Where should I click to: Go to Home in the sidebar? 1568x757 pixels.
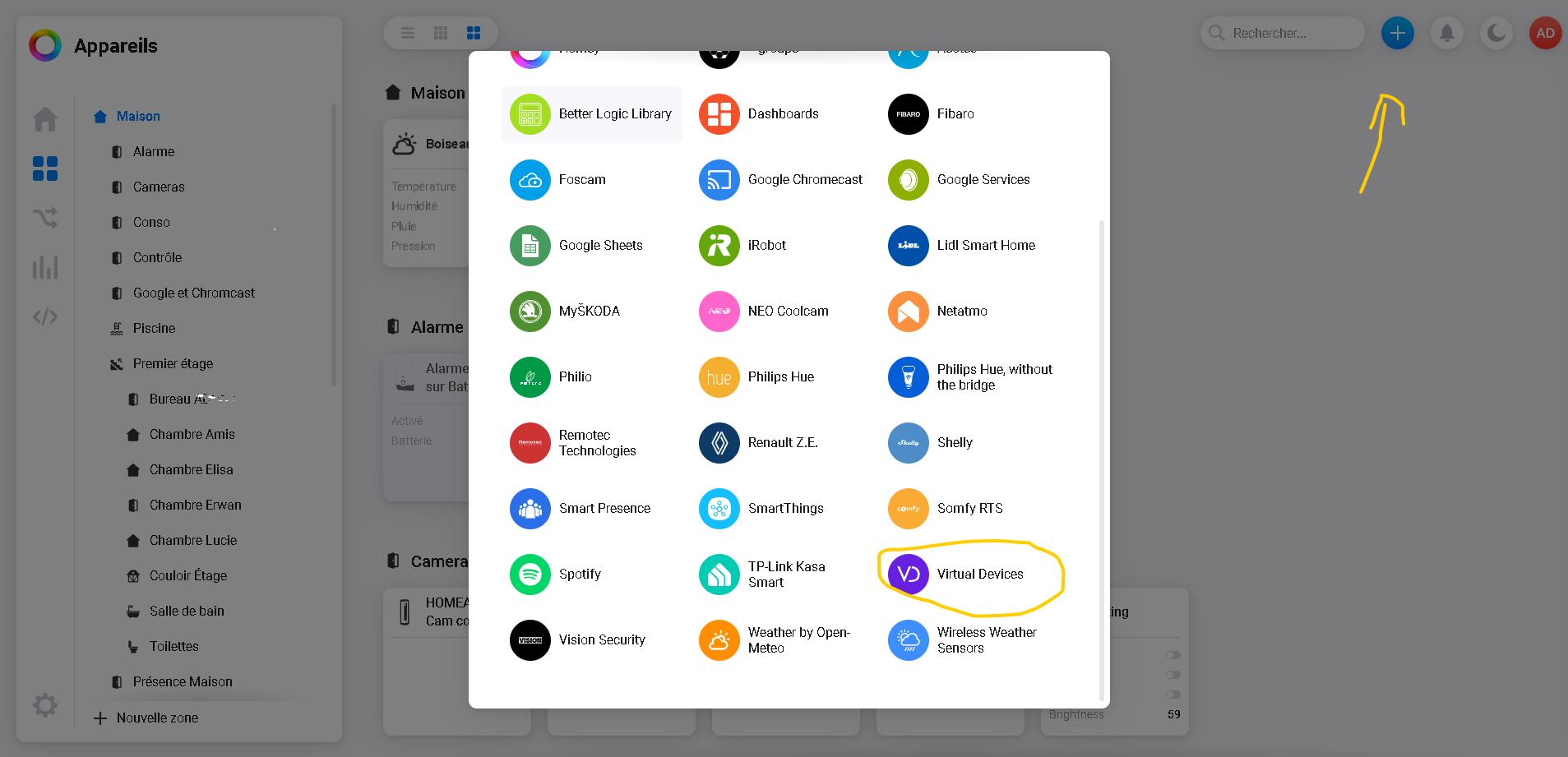coord(45,119)
